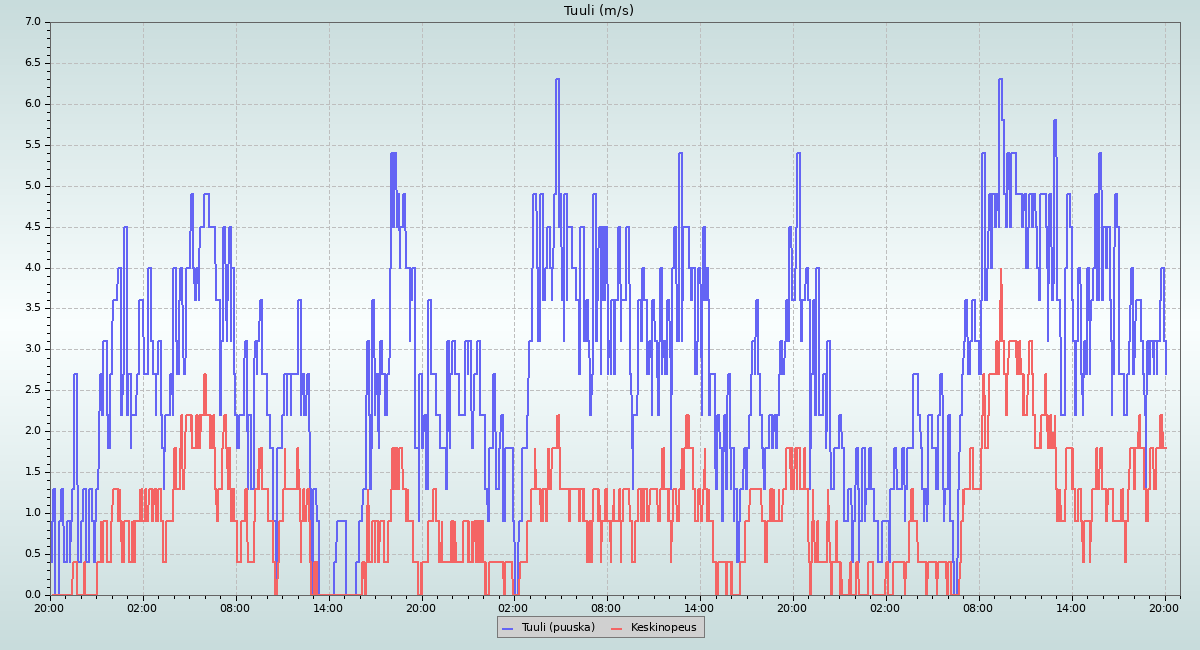Select the 6.0 y-axis value
This screenshot has width=1200, height=650.
[32, 104]
